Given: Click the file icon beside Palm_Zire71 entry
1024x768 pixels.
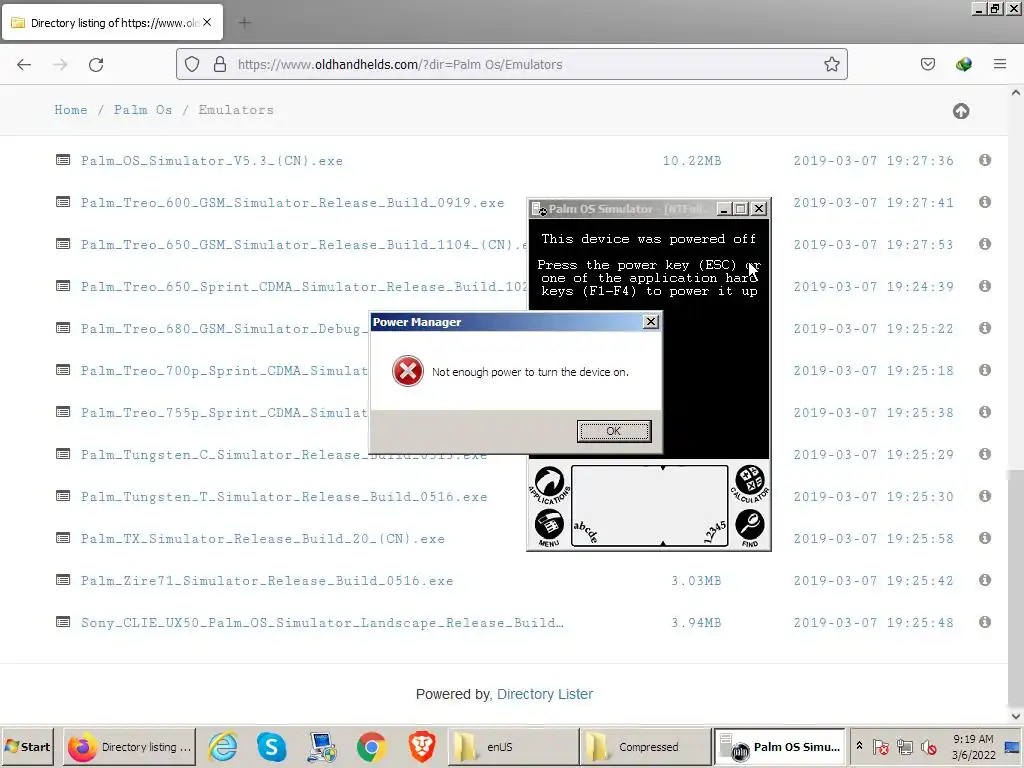Looking at the screenshot, I should pos(63,580).
